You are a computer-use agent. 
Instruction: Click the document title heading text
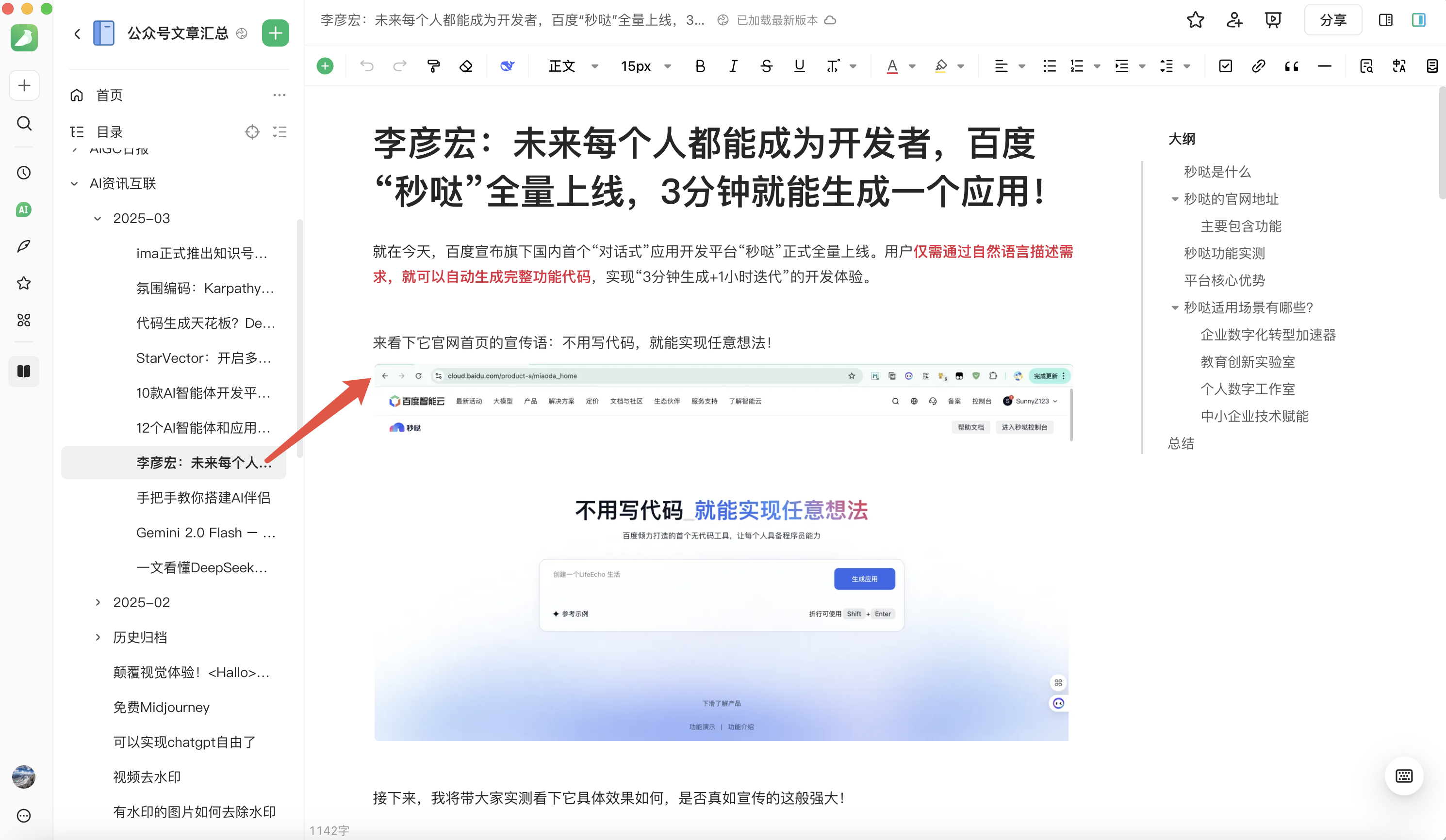tap(711, 167)
